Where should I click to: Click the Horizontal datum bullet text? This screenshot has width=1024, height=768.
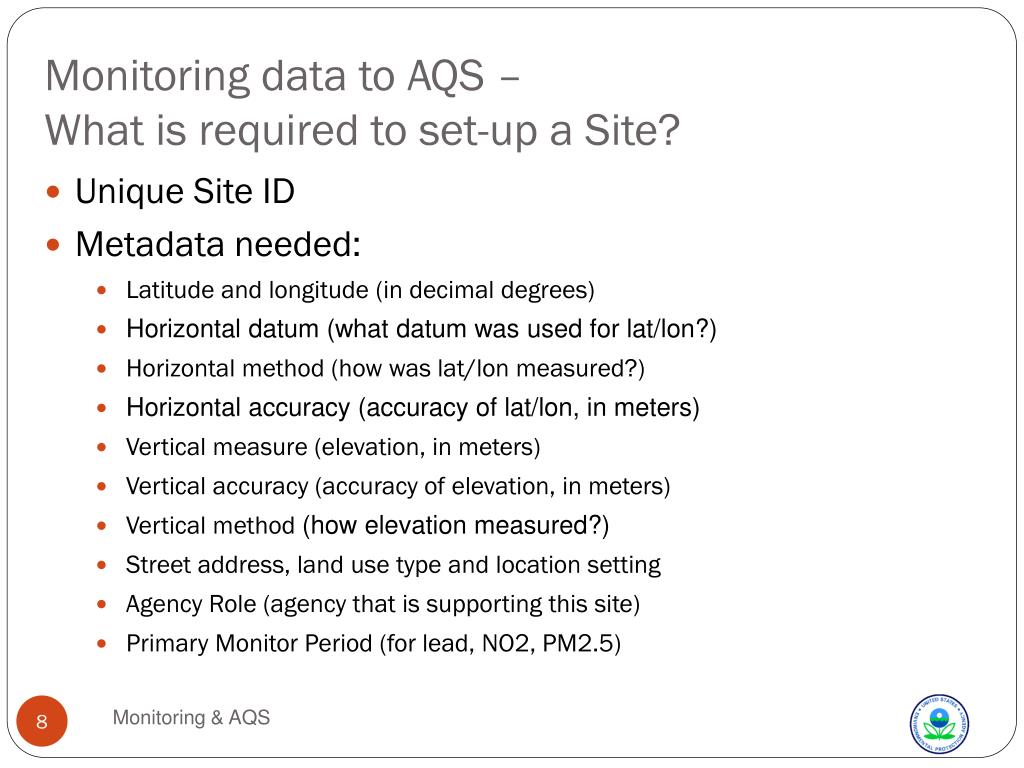(421, 329)
